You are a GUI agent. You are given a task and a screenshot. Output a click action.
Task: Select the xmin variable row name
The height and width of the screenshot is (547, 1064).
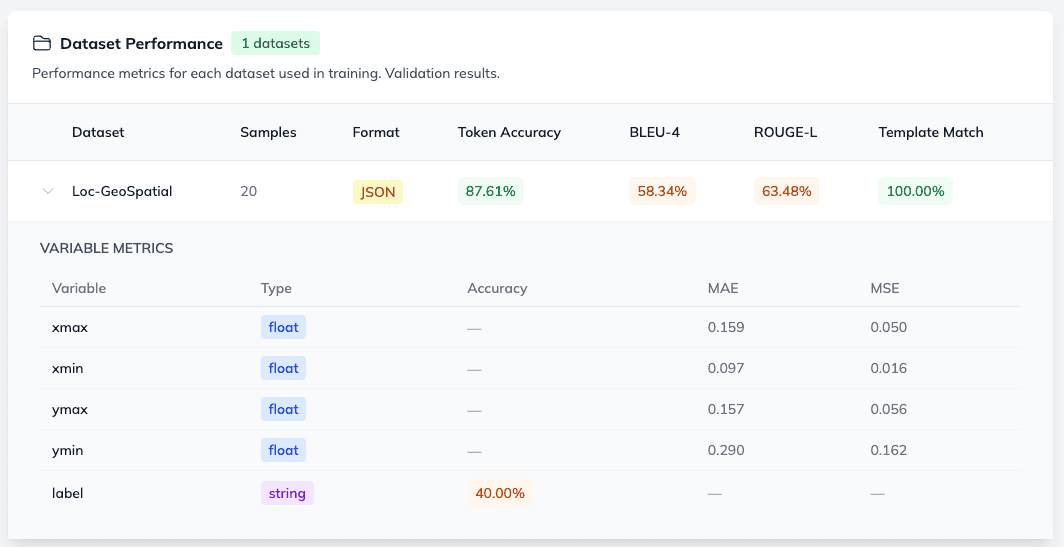[x=69, y=369]
